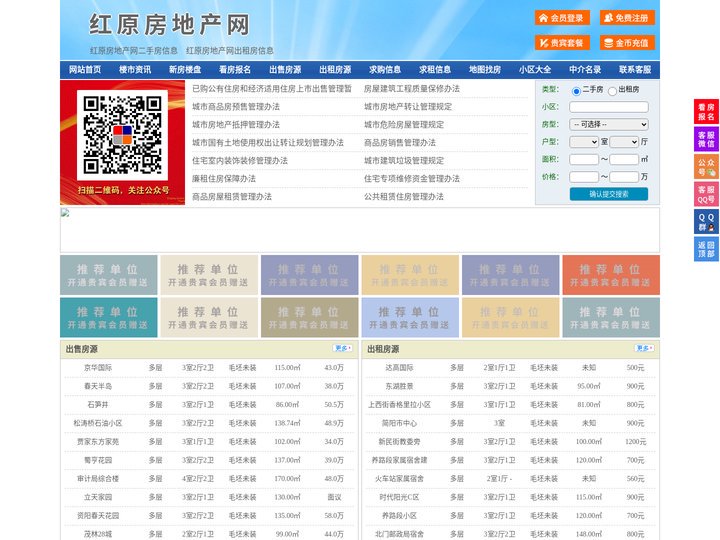Viewport: 720px width, 540px height.
Task: Open 地图找房 menu item
Action: point(485,70)
